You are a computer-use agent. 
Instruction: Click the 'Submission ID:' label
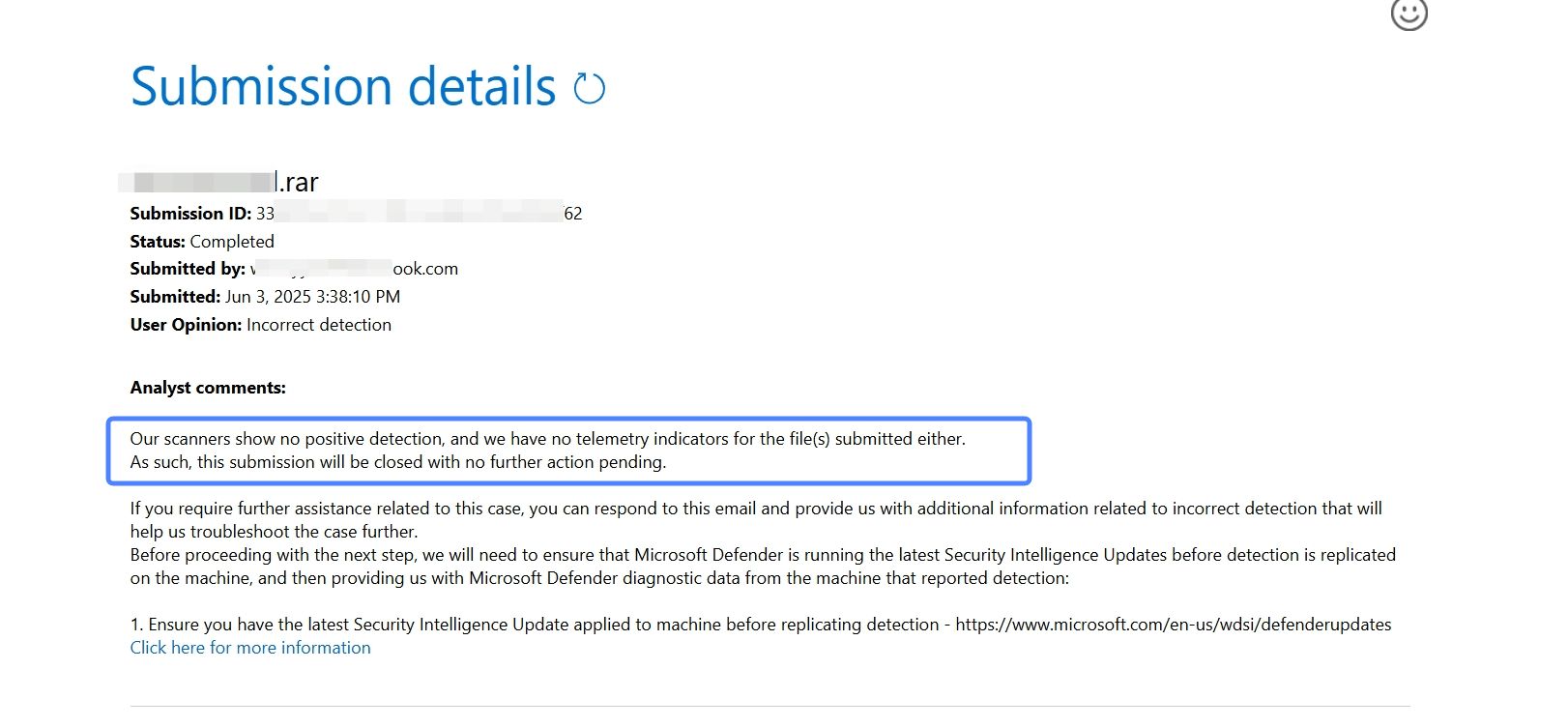tap(190, 214)
